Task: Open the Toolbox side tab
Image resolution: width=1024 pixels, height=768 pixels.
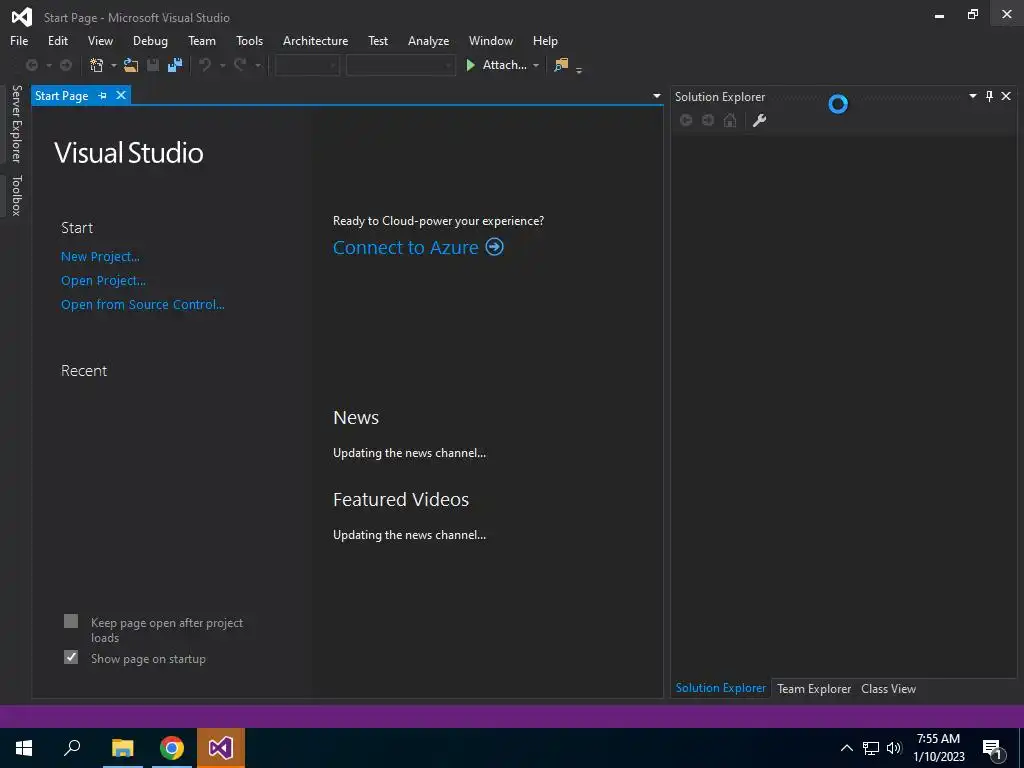Action: [16, 195]
